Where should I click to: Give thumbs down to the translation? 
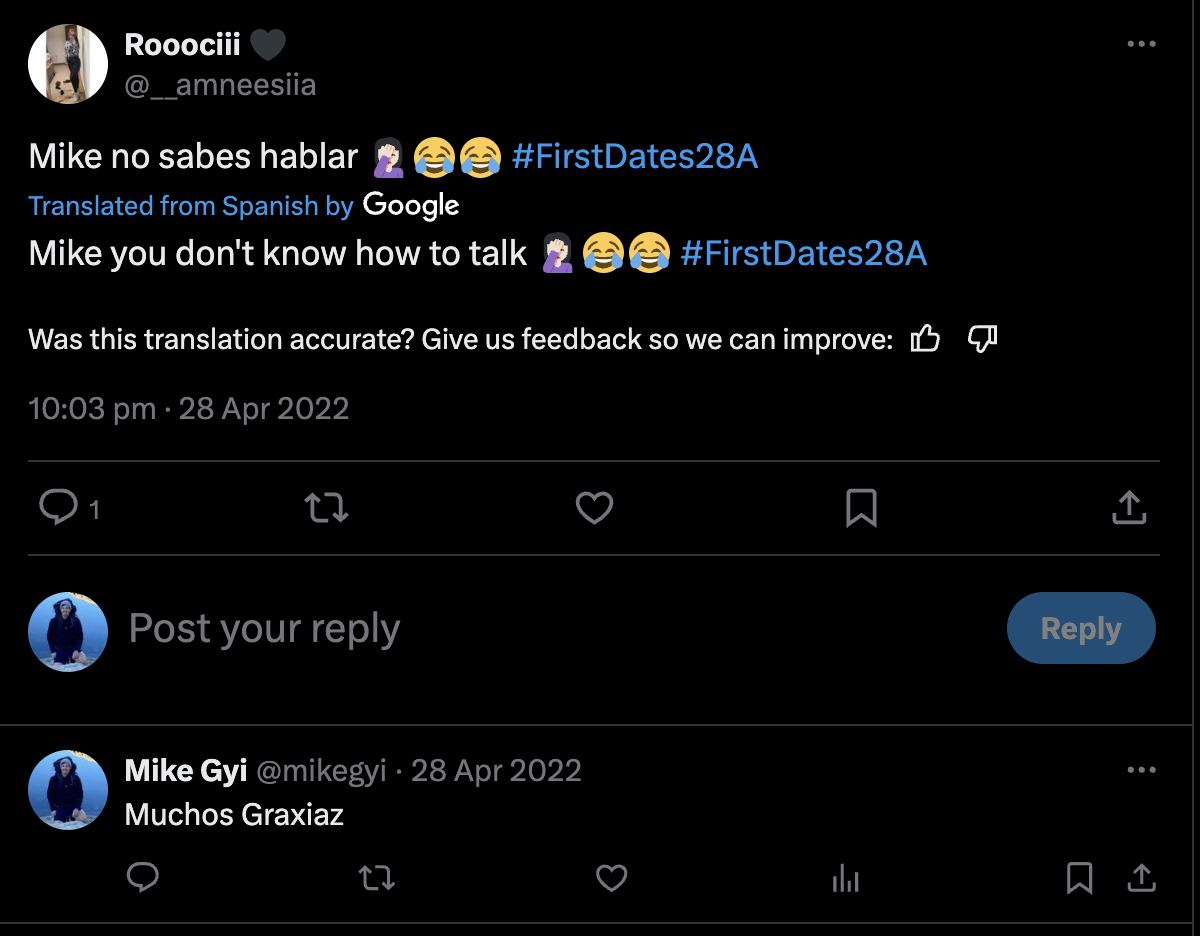(982, 340)
